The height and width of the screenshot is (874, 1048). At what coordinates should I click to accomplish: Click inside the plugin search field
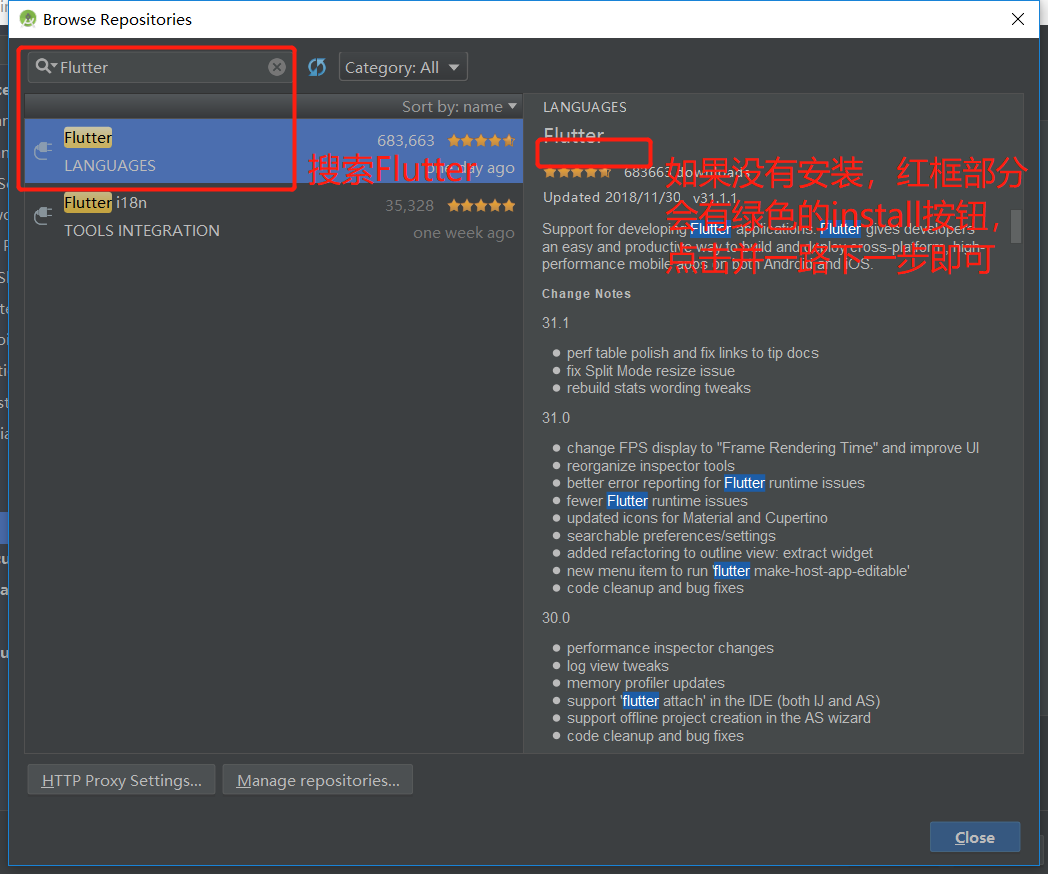coord(160,67)
